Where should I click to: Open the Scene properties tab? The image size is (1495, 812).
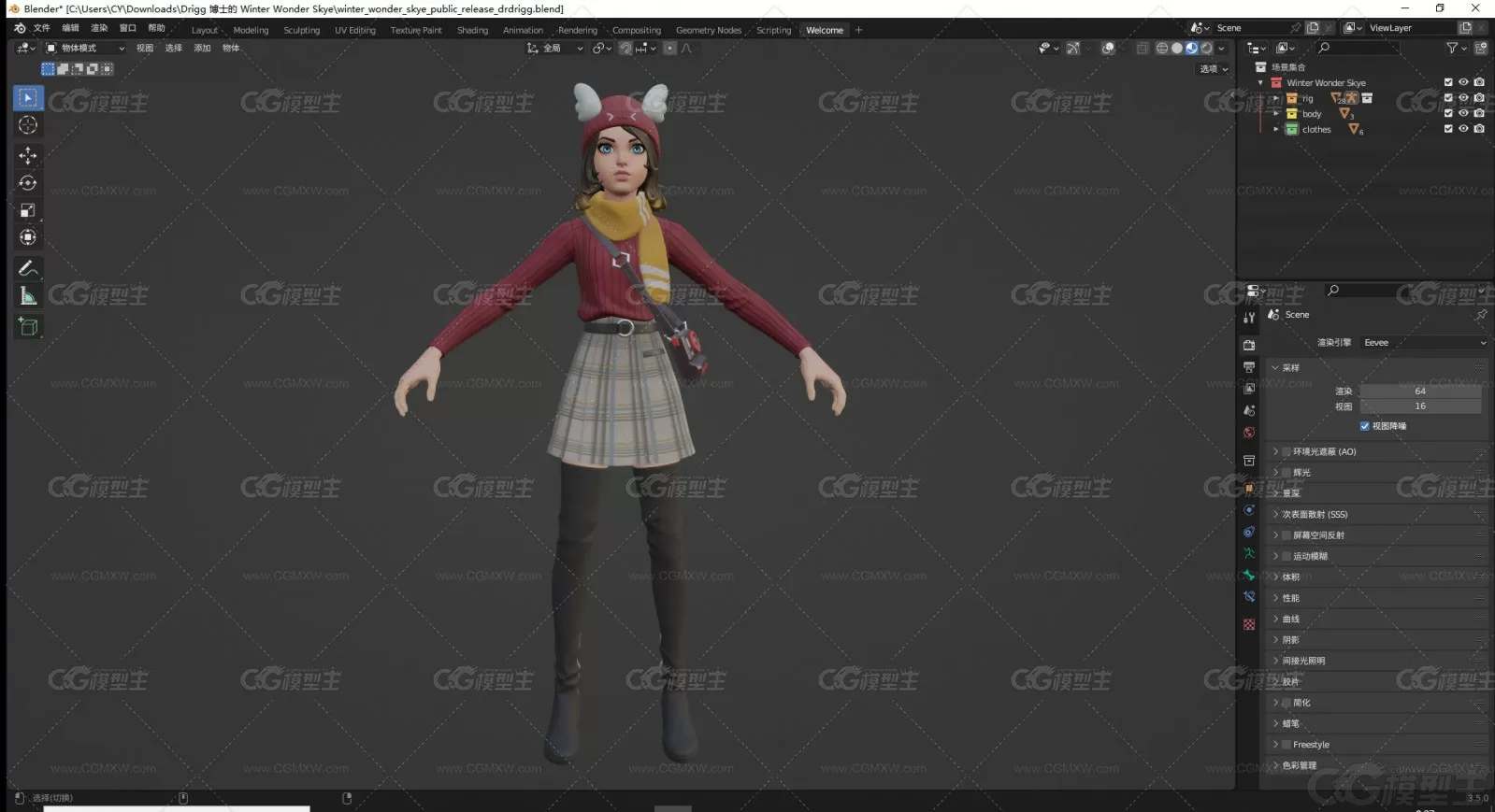click(x=1249, y=411)
